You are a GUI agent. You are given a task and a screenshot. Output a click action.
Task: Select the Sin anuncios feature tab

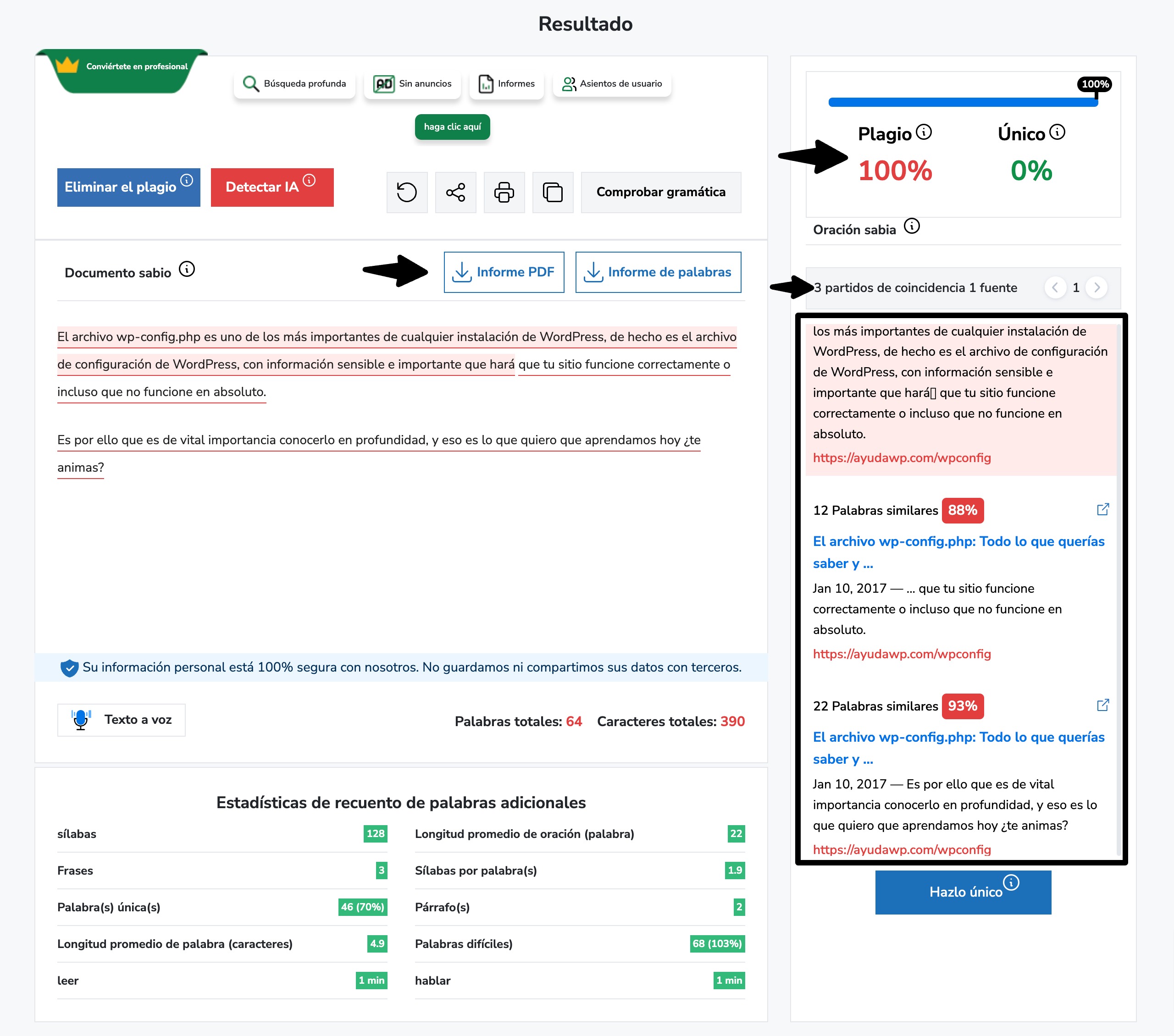[412, 84]
